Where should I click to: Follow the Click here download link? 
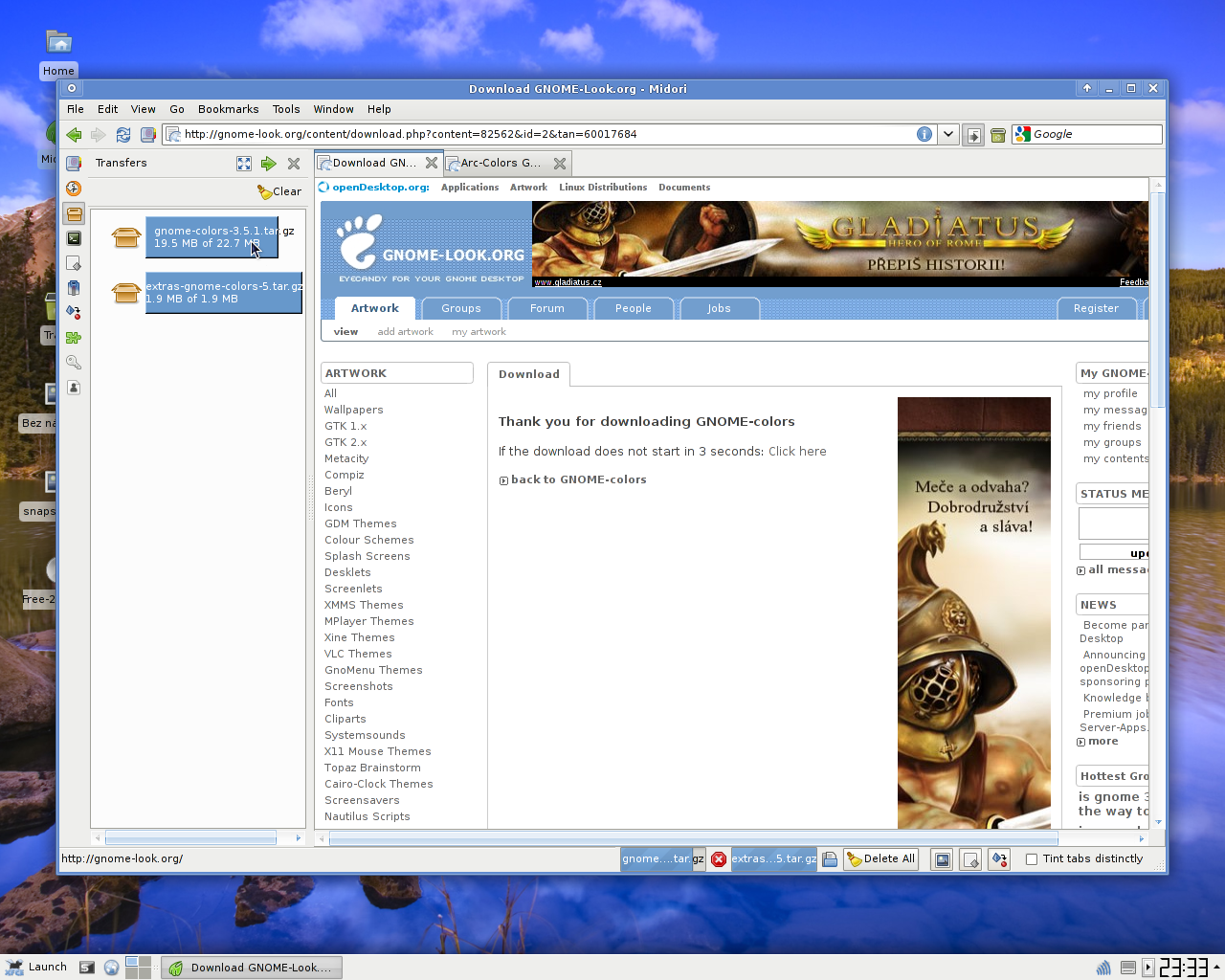[797, 452]
